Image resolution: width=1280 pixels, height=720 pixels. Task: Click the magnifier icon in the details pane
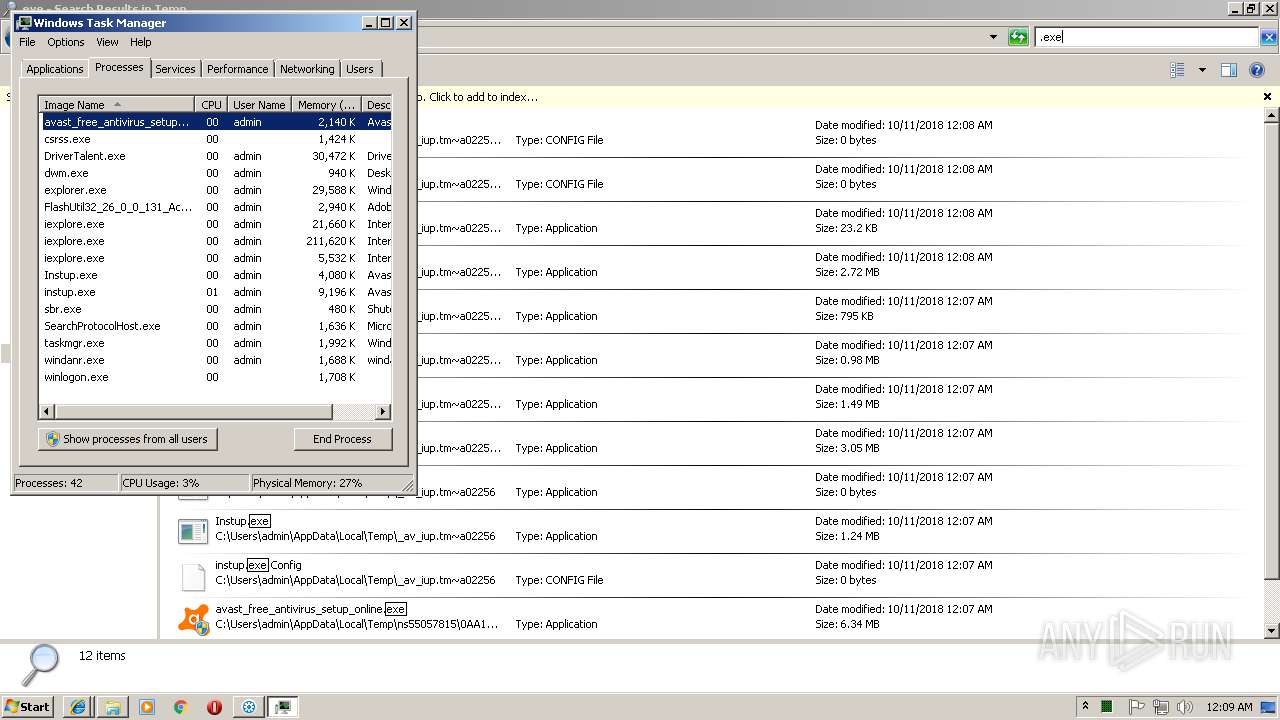[x=41, y=665]
